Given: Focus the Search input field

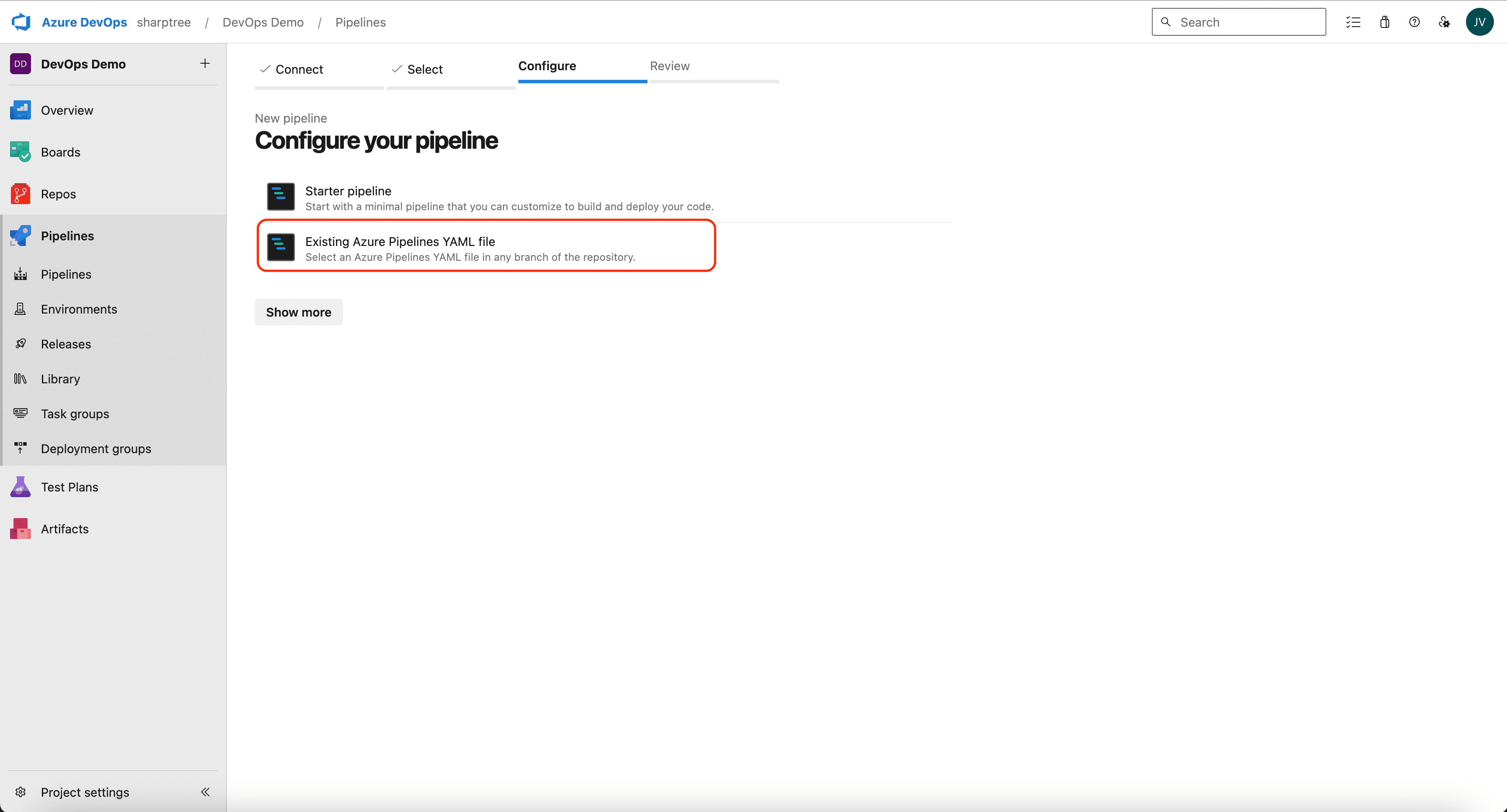Looking at the screenshot, I should [1239, 22].
